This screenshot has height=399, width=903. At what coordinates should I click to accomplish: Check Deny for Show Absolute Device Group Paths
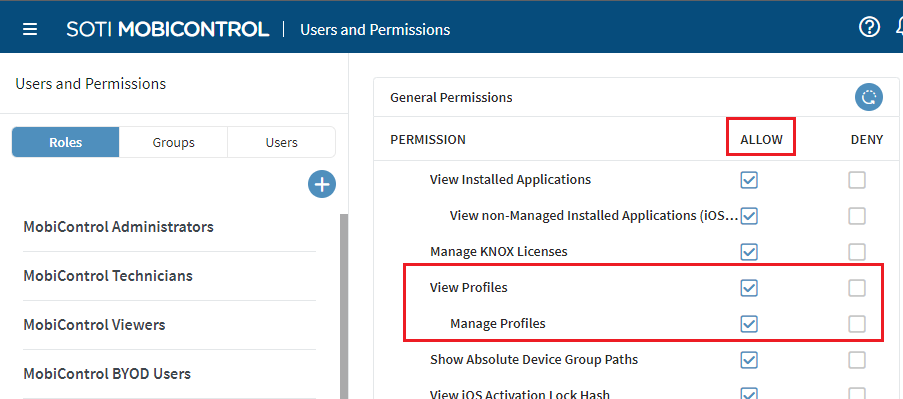click(x=857, y=360)
